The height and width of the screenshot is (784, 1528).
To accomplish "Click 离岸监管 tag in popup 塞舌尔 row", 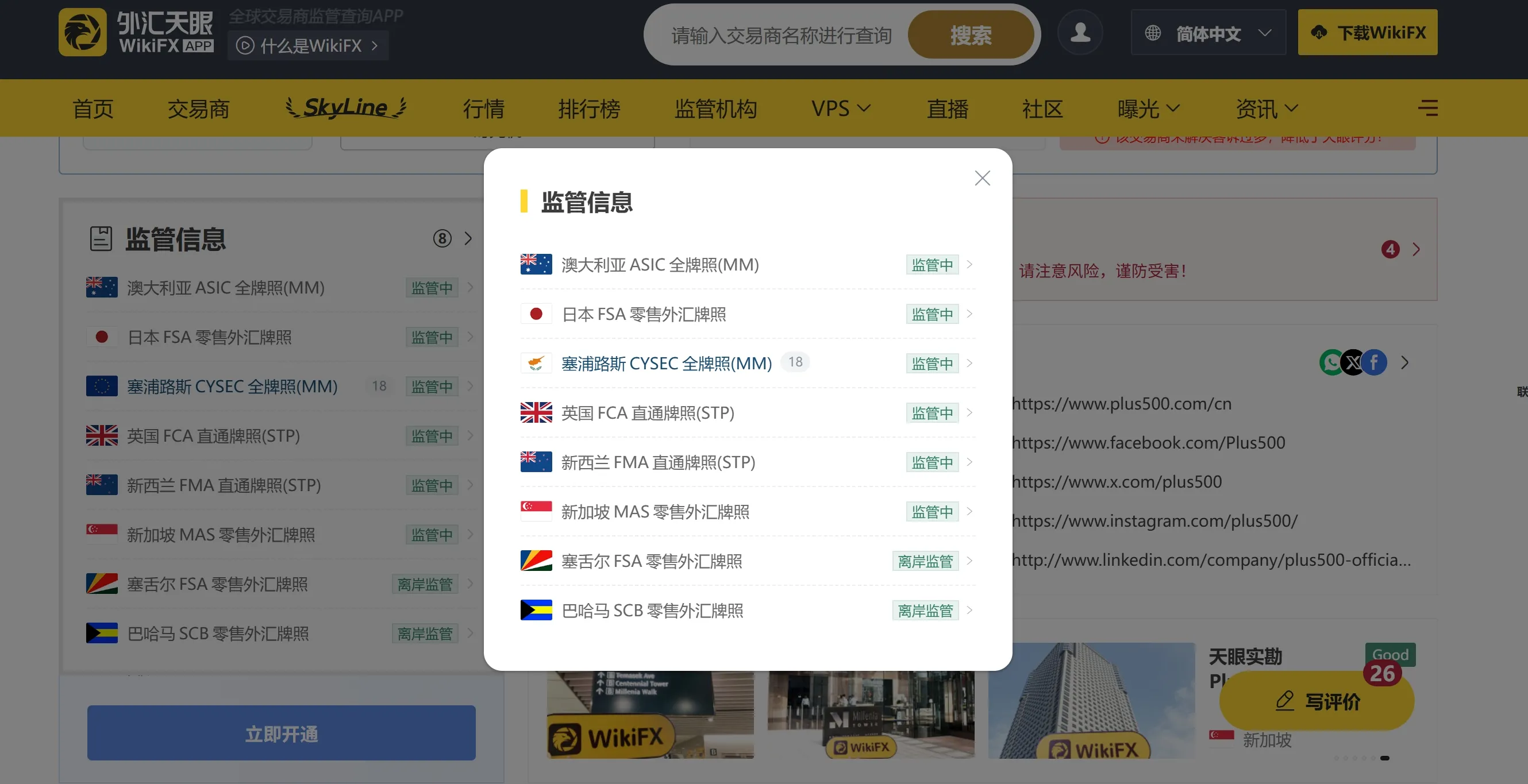I will [x=925, y=561].
